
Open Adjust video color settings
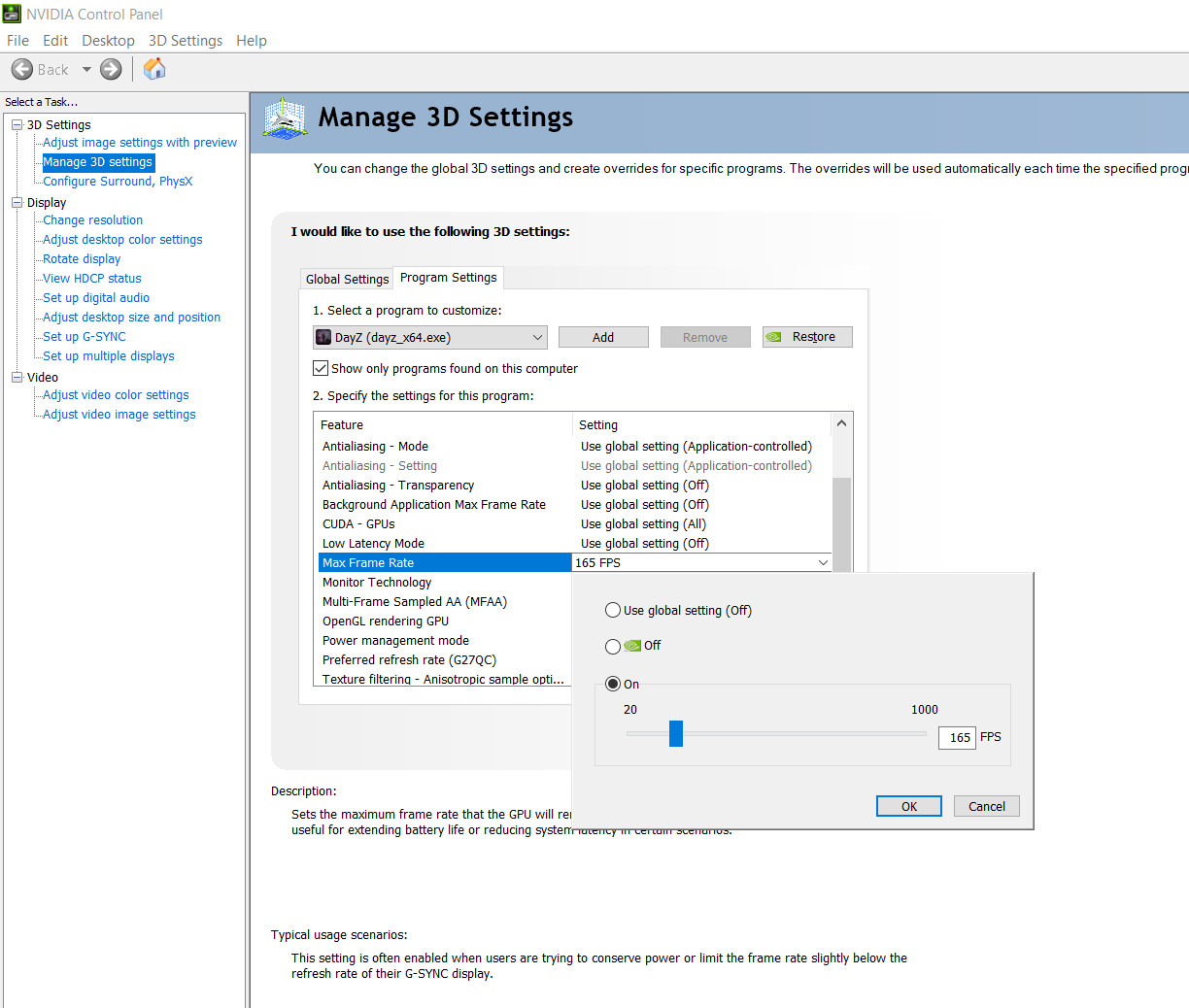tap(116, 394)
